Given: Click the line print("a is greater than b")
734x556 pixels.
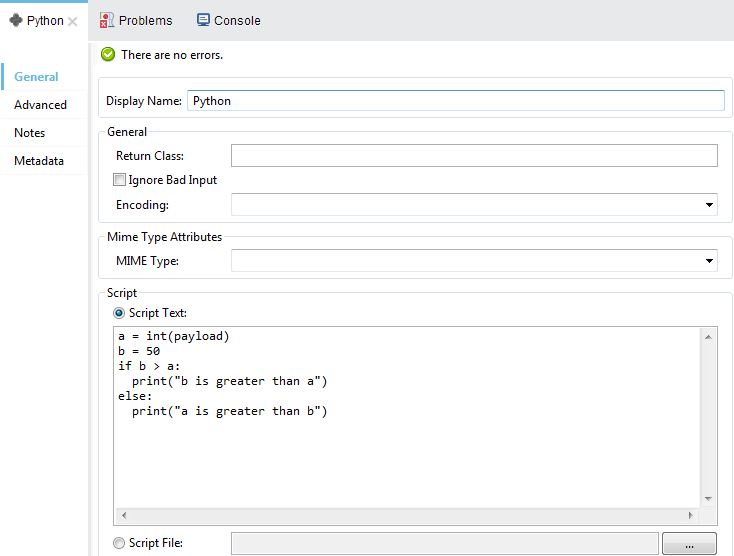Looking at the screenshot, I should tap(229, 411).
